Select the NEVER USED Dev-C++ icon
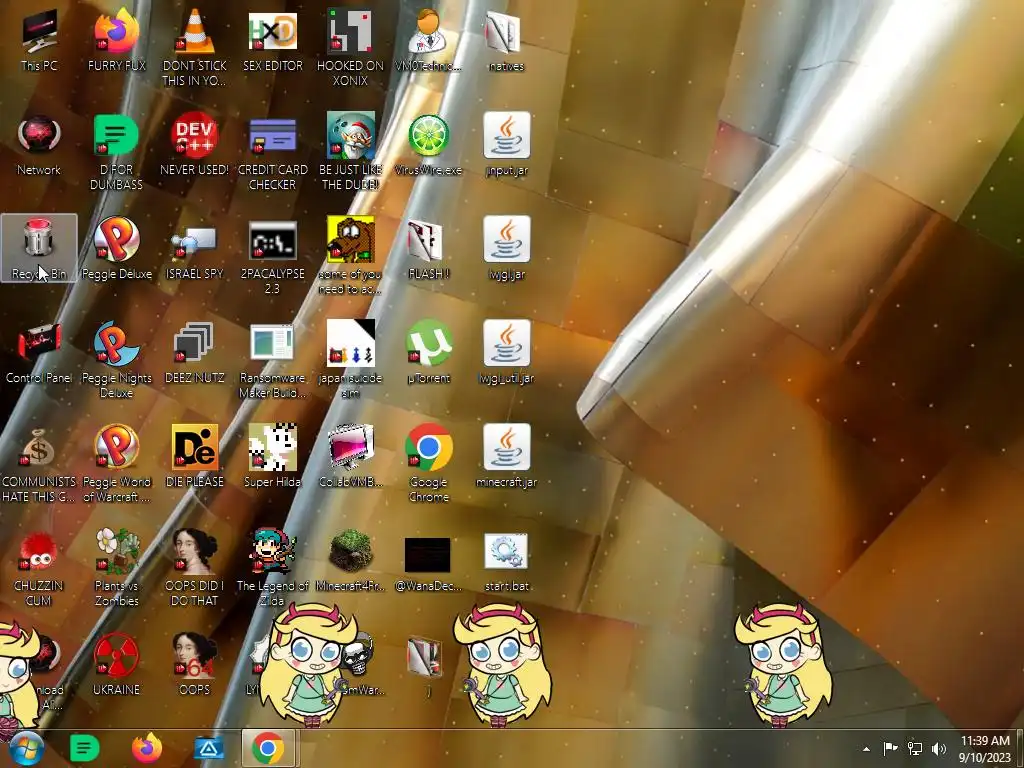 (x=195, y=145)
